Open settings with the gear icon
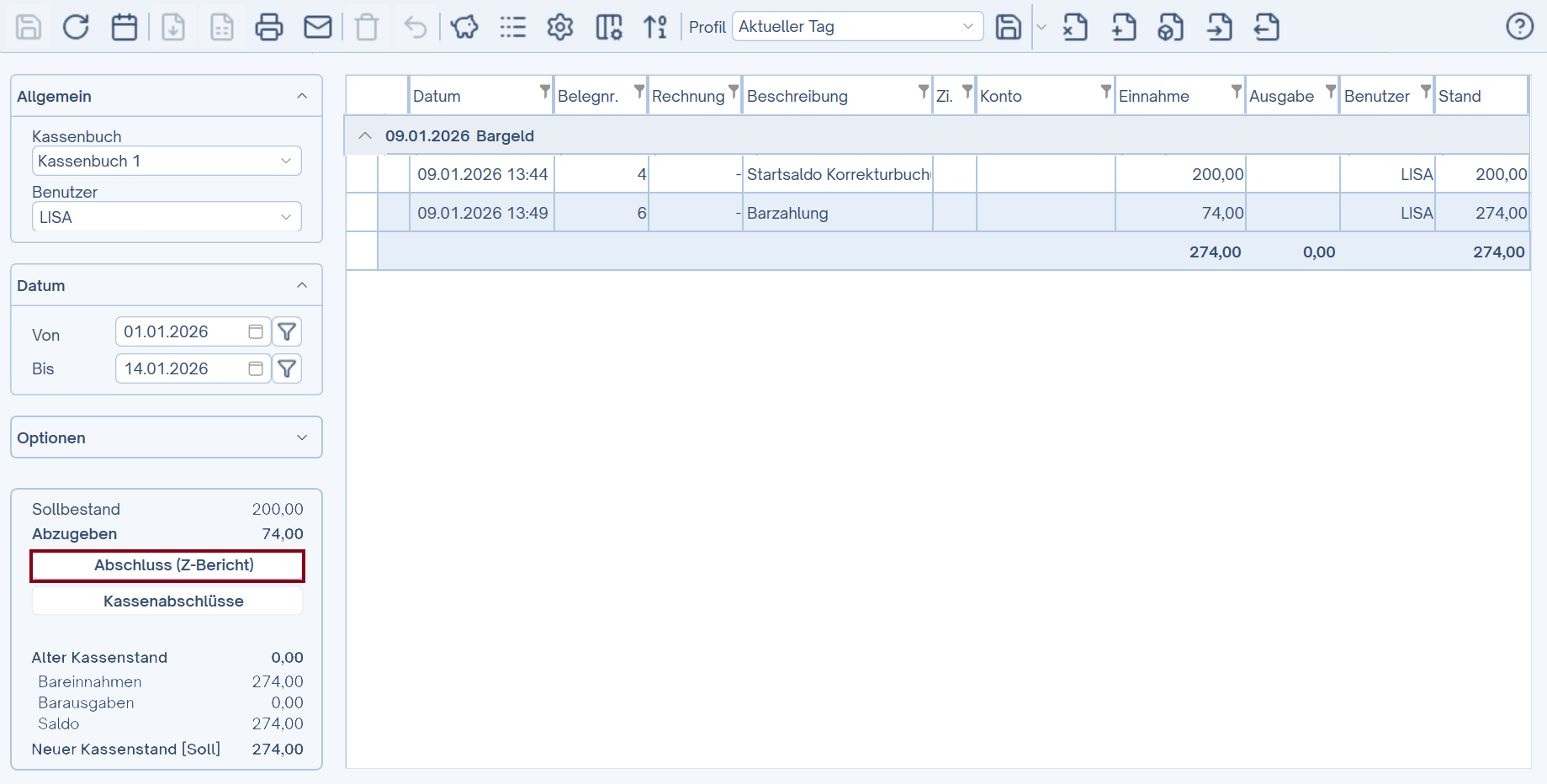 coord(560,27)
